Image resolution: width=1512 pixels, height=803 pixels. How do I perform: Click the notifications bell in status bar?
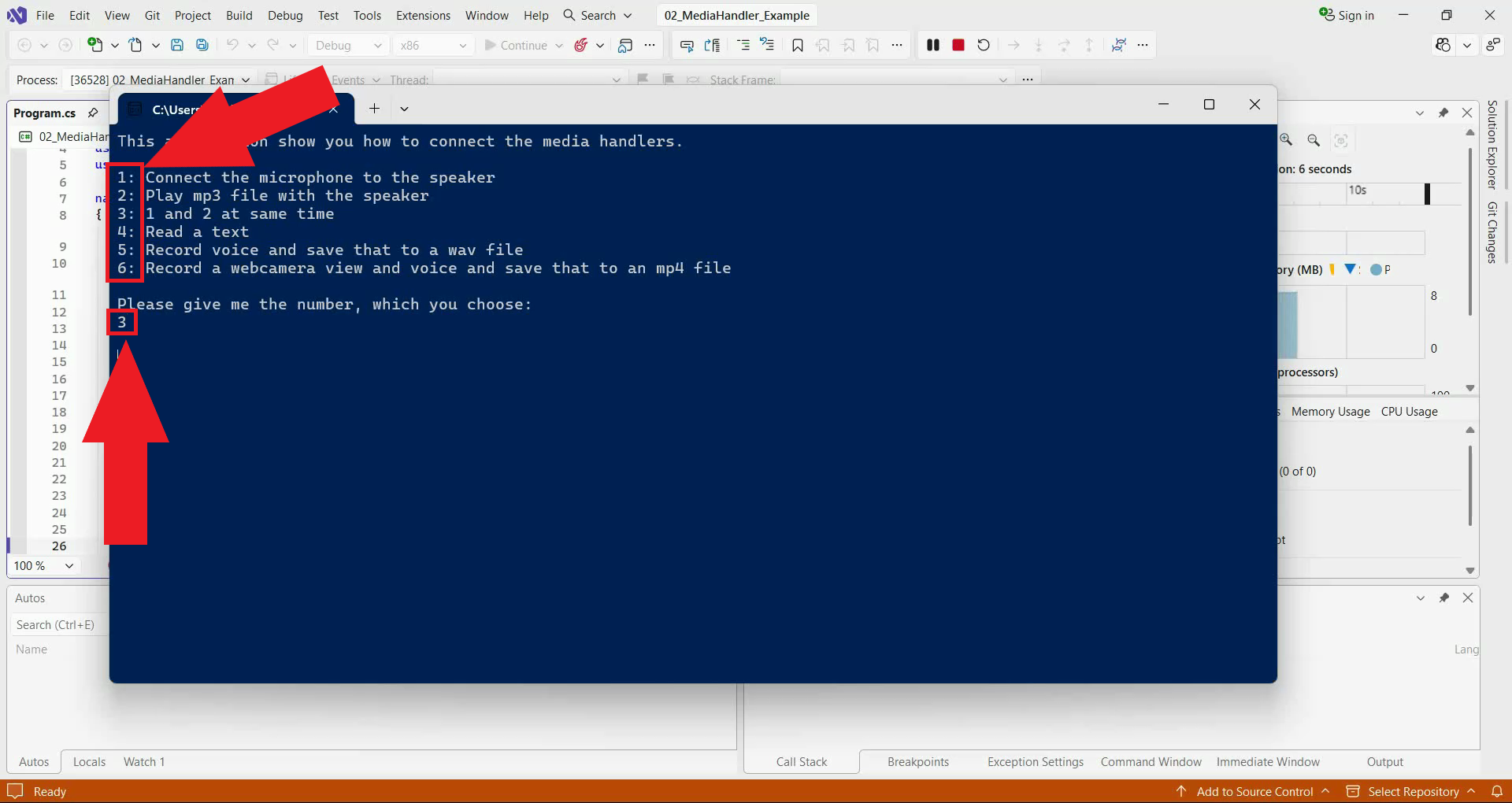pyautogui.click(x=1497, y=791)
